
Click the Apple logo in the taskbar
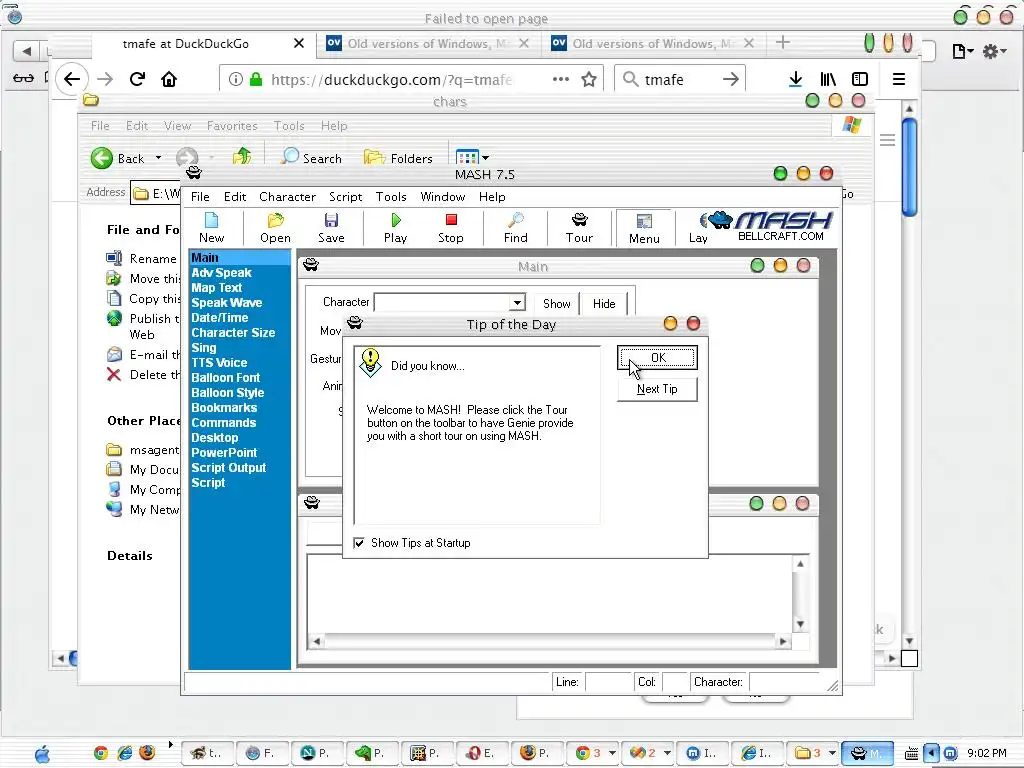coord(42,754)
